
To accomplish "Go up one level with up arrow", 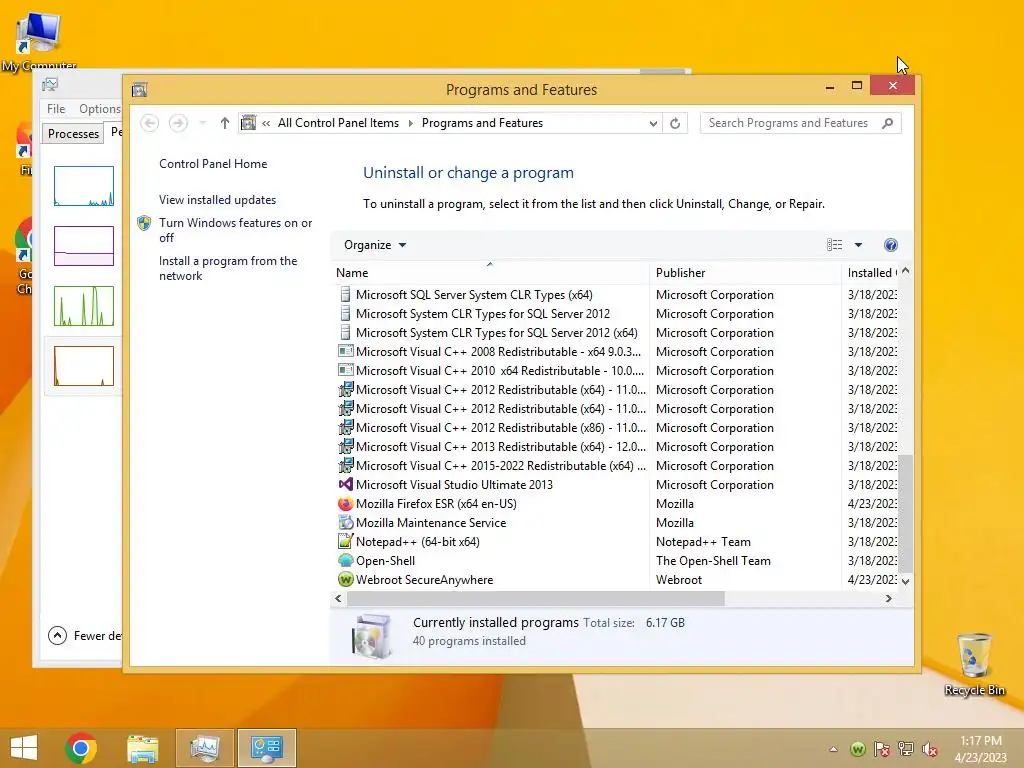I will click(x=225, y=123).
